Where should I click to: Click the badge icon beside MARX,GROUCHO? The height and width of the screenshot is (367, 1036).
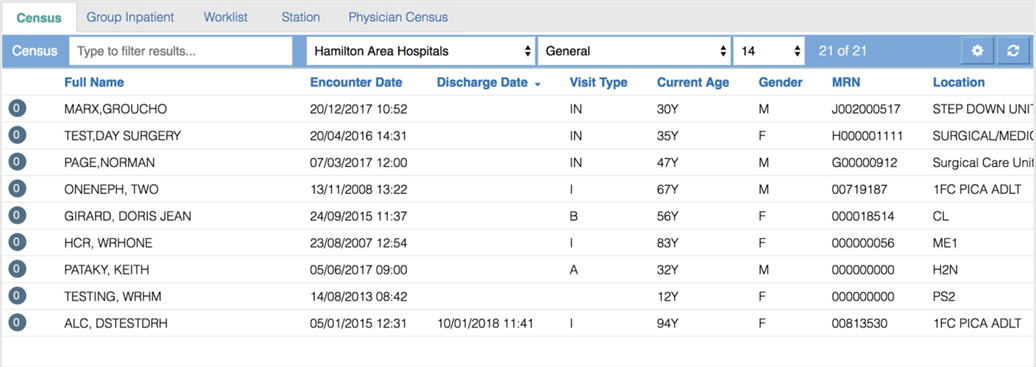(x=17, y=108)
